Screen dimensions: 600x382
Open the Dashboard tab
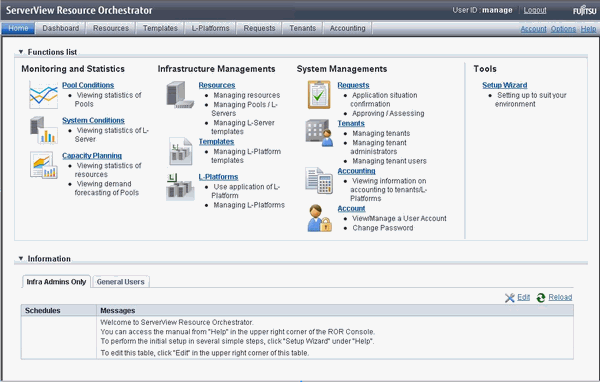click(60, 28)
